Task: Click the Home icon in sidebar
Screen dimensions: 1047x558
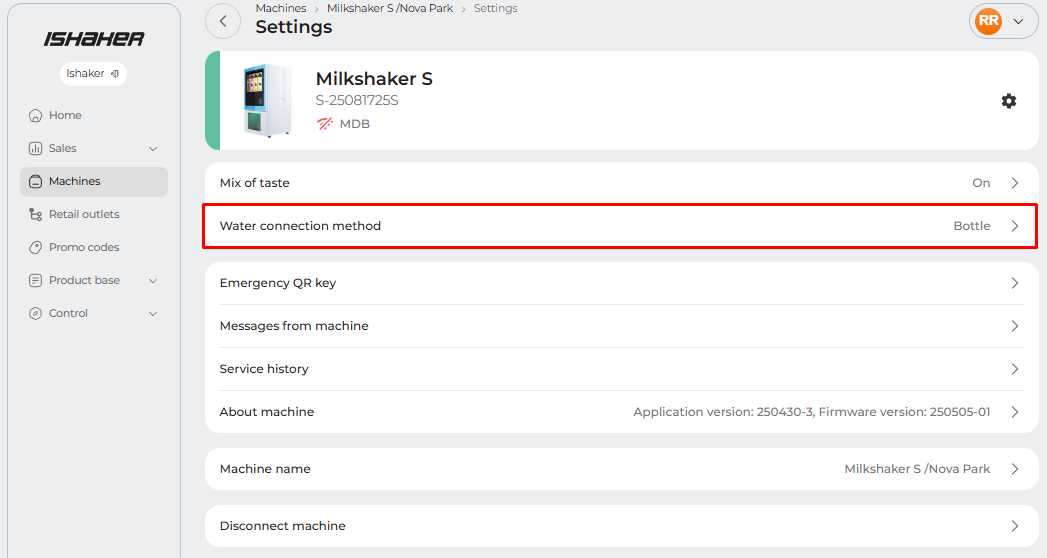Action: click(x=36, y=115)
